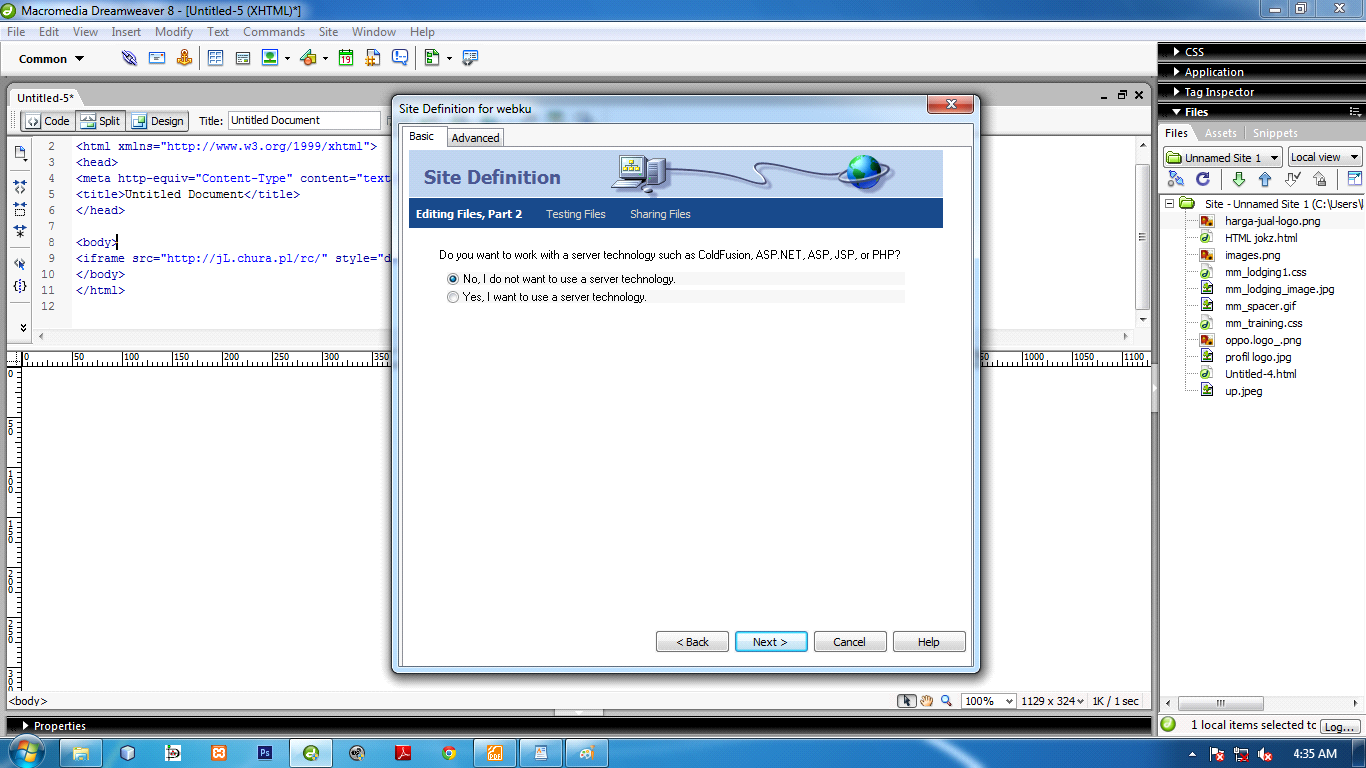Insert a Hyperlink from Common toolbar
The height and width of the screenshot is (768, 1366).
pyautogui.click(x=129, y=58)
